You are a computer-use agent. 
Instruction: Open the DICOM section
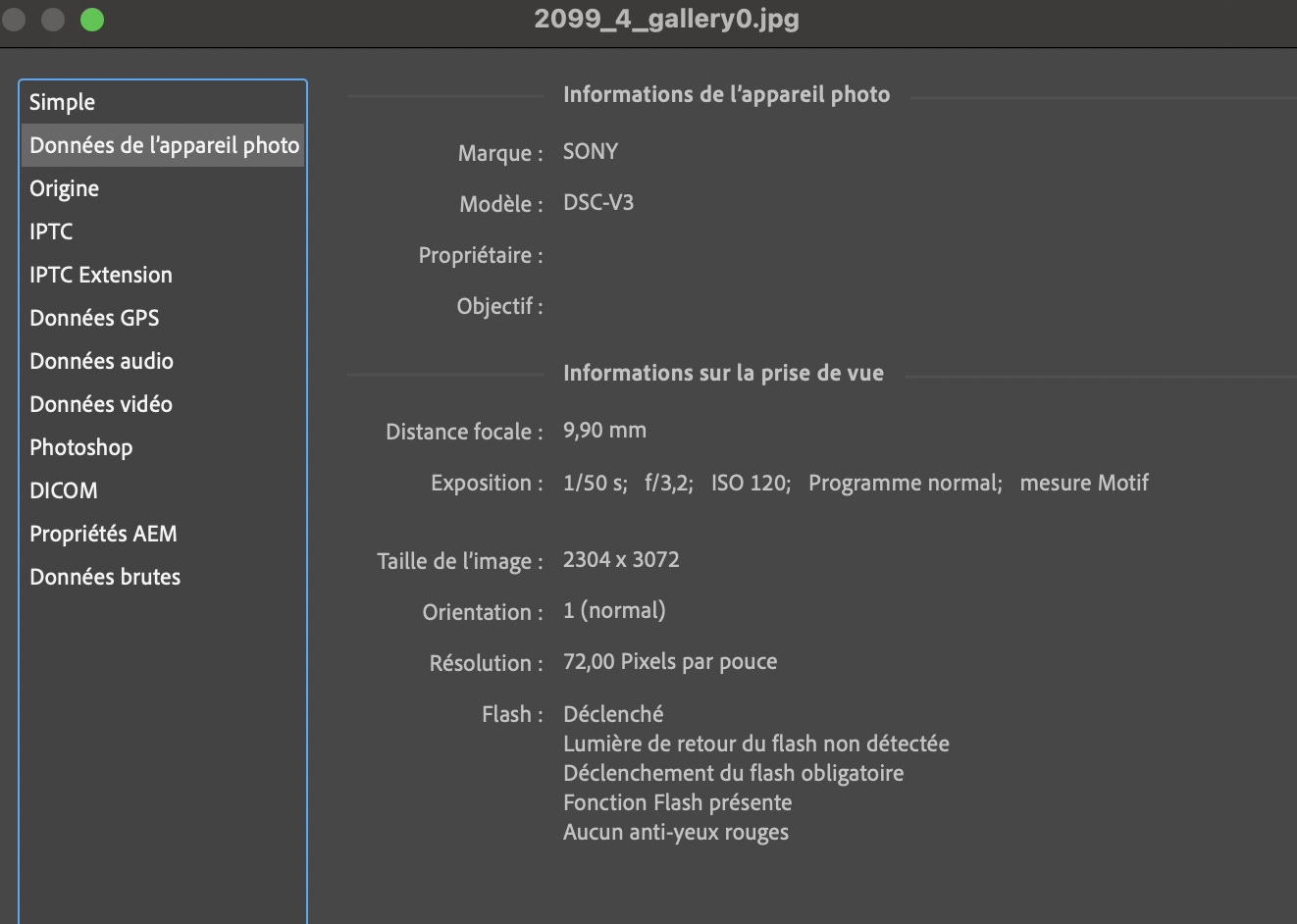coord(63,490)
